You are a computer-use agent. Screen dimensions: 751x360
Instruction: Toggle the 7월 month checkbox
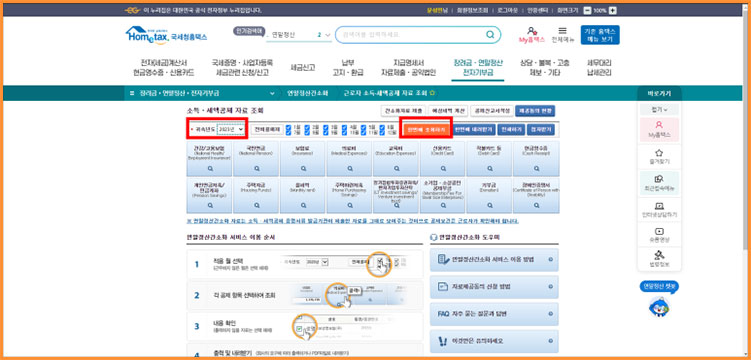click(288, 132)
